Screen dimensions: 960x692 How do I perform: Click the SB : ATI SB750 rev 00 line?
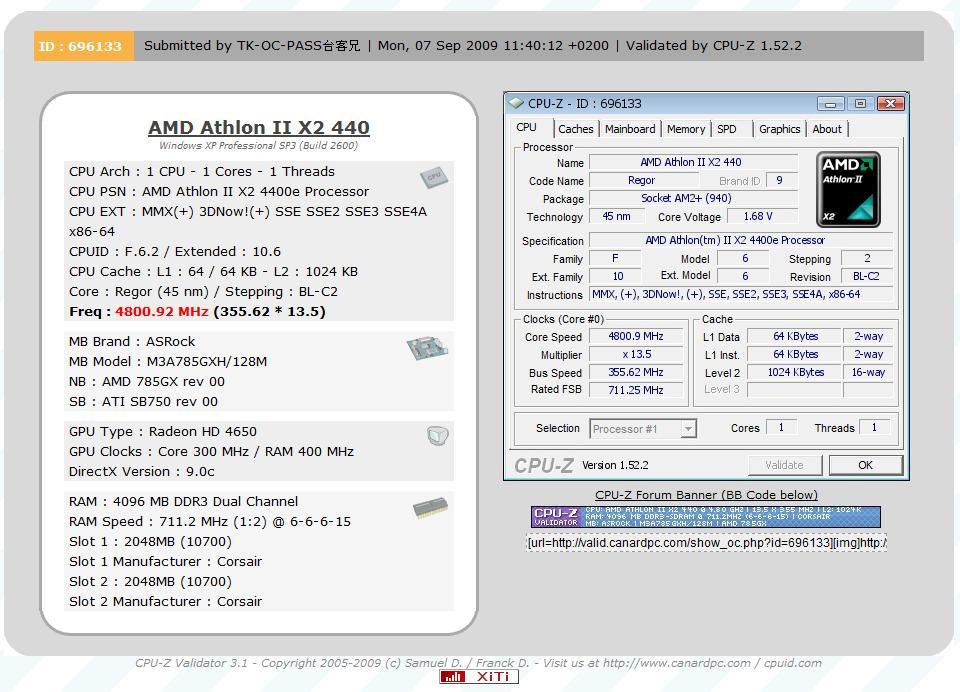[x=143, y=401]
